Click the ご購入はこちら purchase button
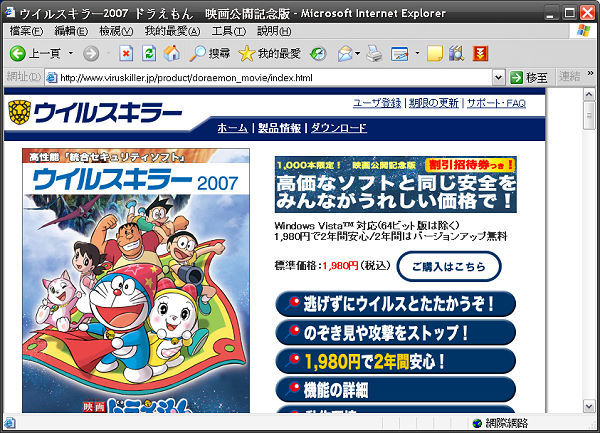This screenshot has width=600, height=433. click(449, 266)
